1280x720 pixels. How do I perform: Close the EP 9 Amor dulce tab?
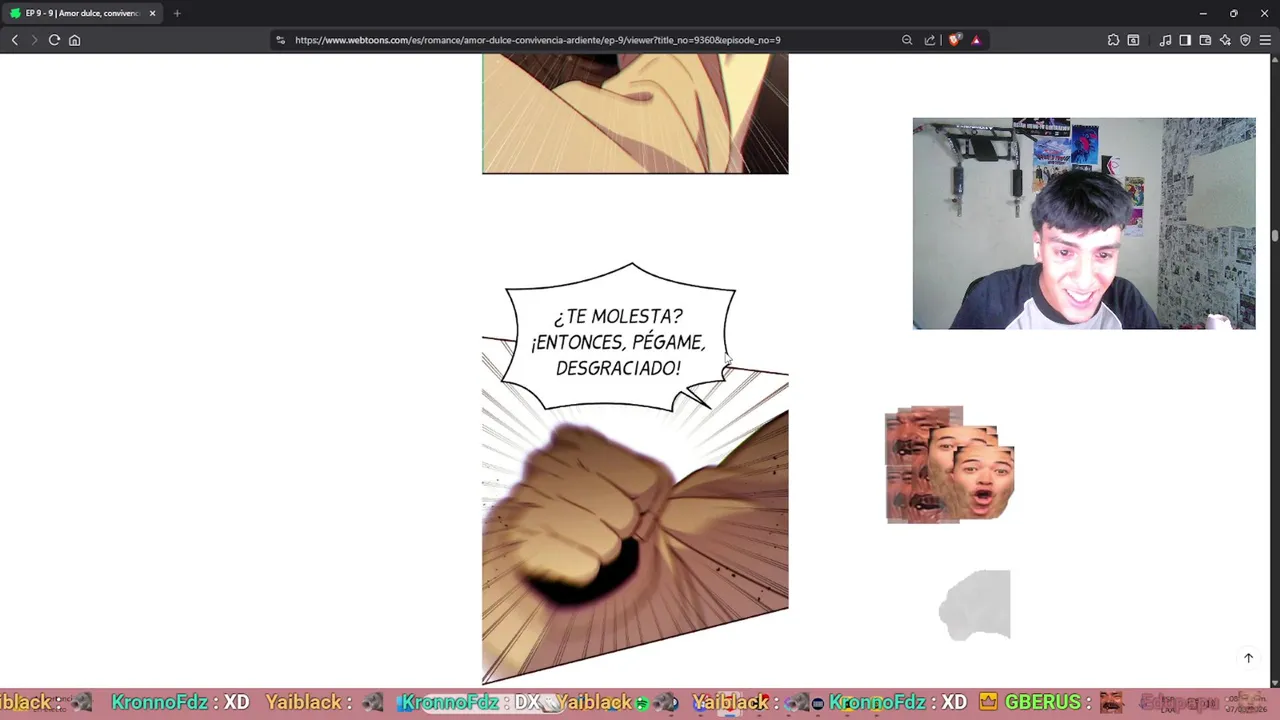pyautogui.click(x=152, y=13)
